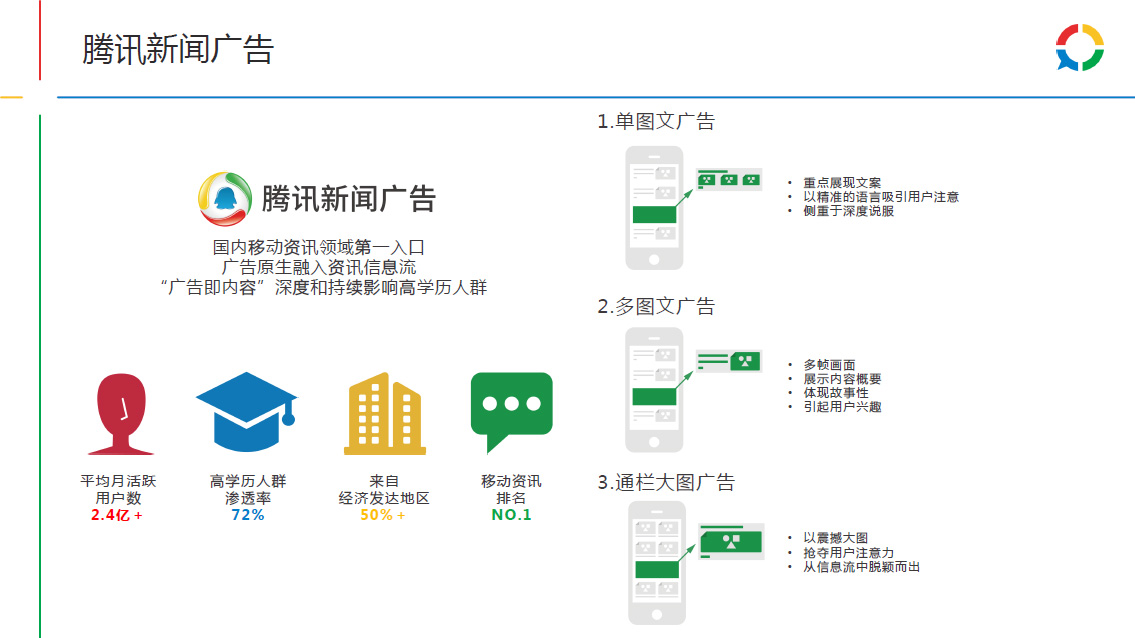Click the yellow value 50% +

[383, 515]
